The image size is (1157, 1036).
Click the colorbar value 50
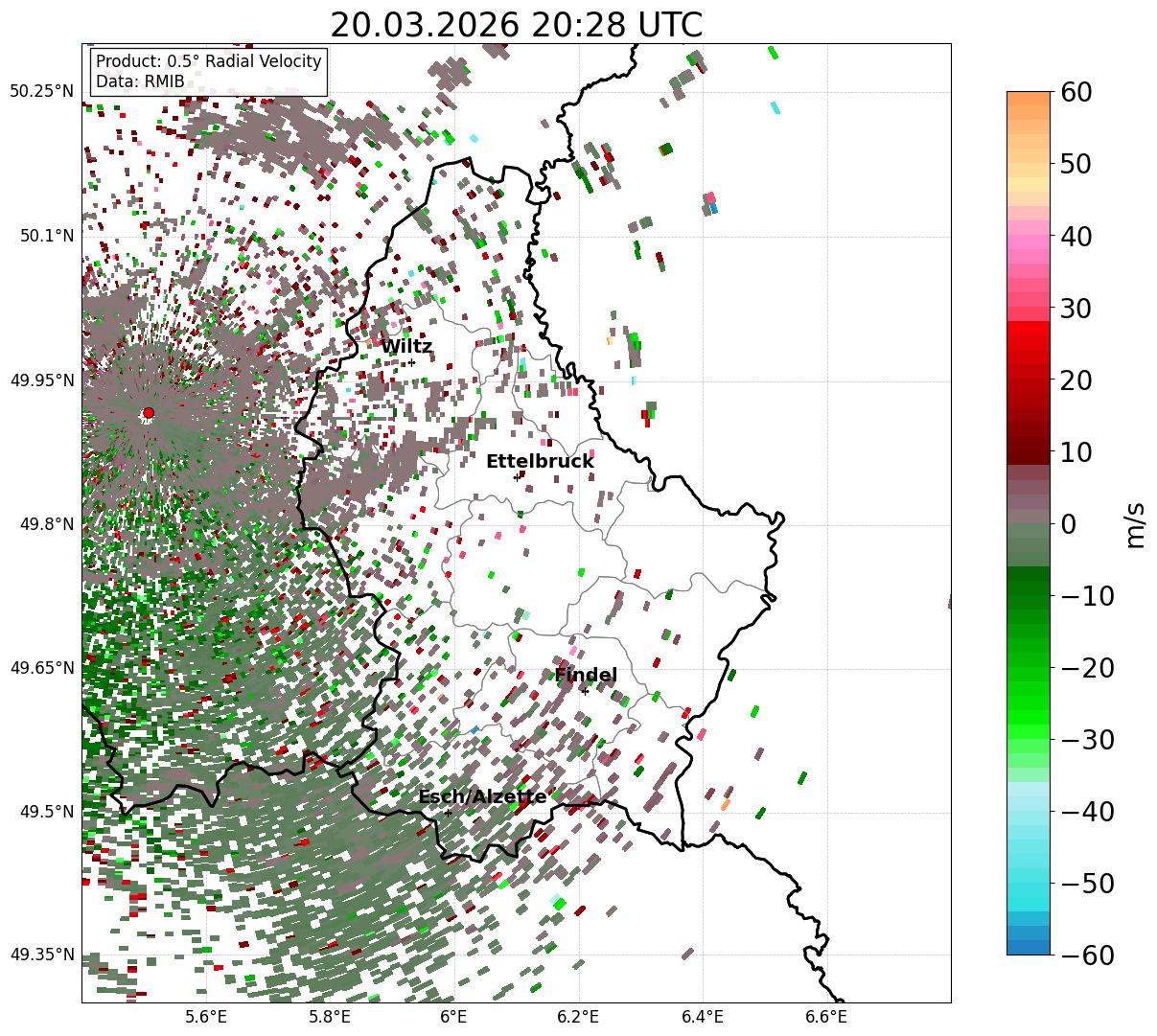(x=1076, y=164)
